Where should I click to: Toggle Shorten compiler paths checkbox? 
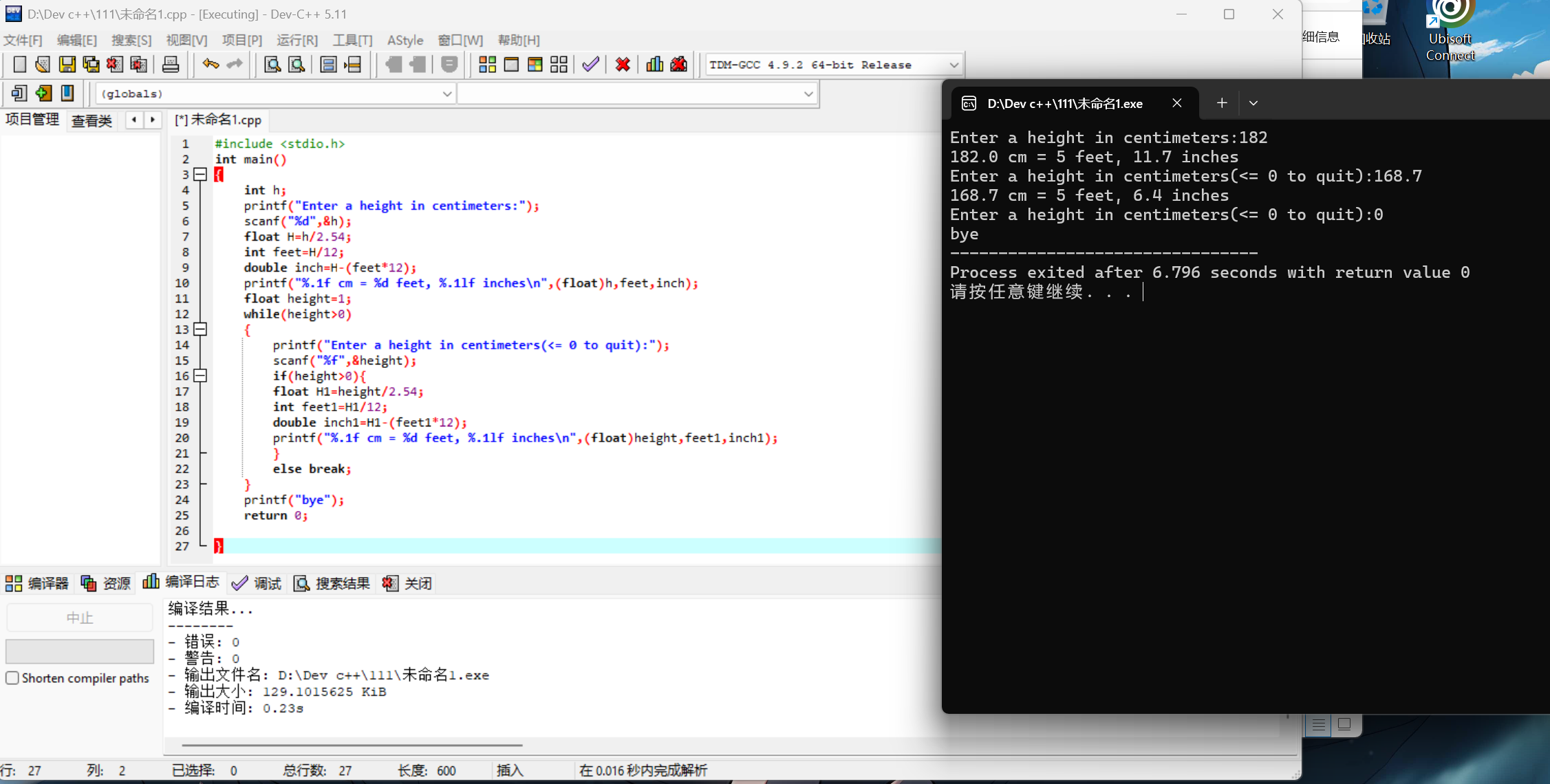coord(12,678)
